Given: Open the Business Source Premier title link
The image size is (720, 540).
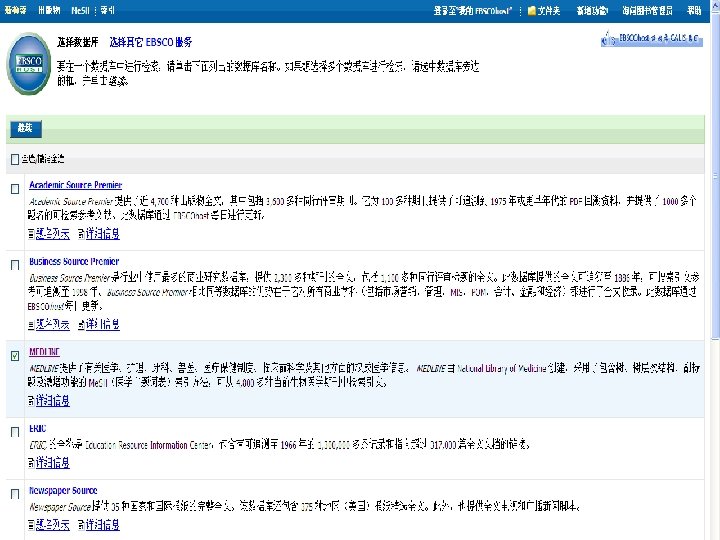Looking at the screenshot, I should click(x=74, y=261).
